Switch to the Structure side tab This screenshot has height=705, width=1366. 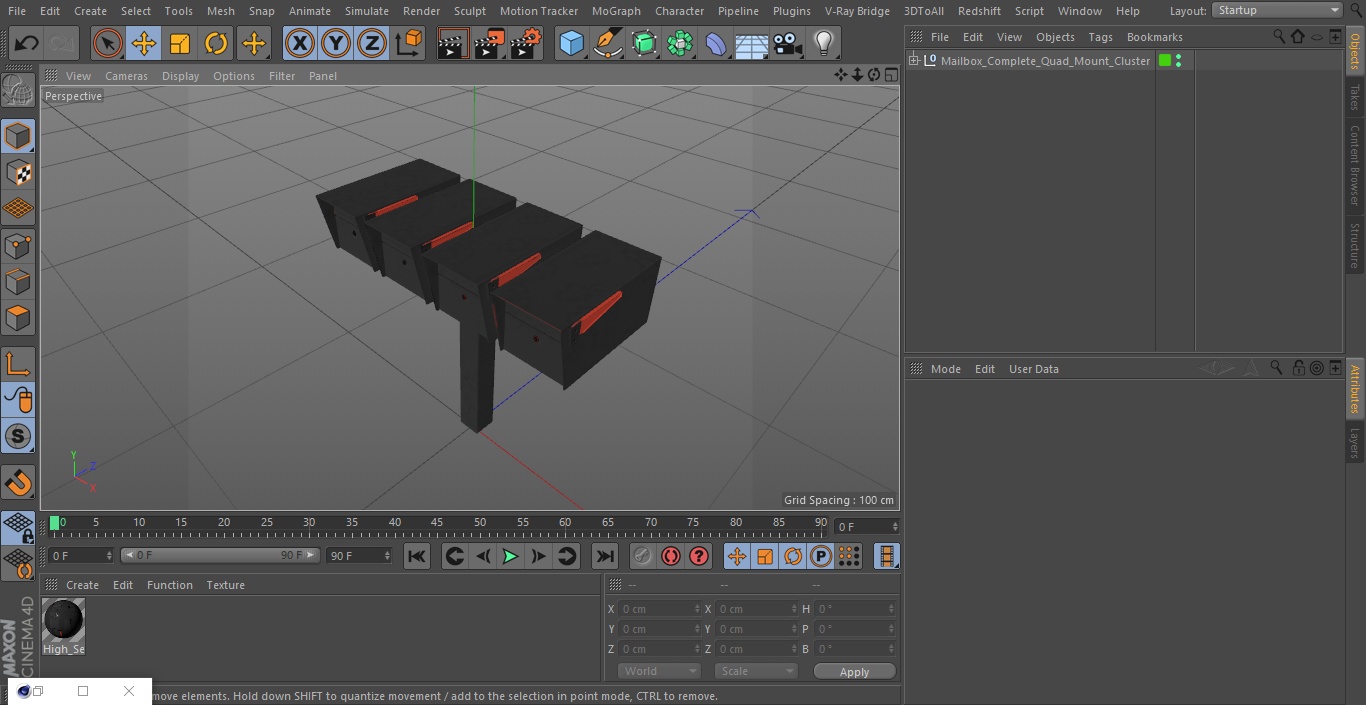click(x=1355, y=245)
